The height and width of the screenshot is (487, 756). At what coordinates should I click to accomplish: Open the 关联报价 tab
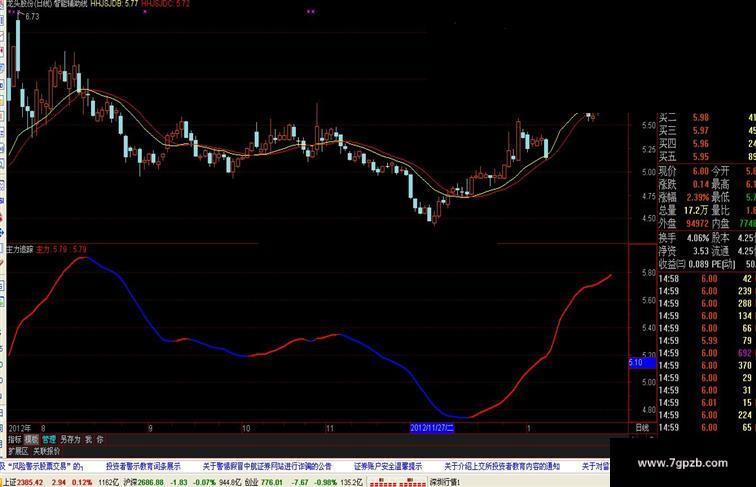click(x=47, y=451)
